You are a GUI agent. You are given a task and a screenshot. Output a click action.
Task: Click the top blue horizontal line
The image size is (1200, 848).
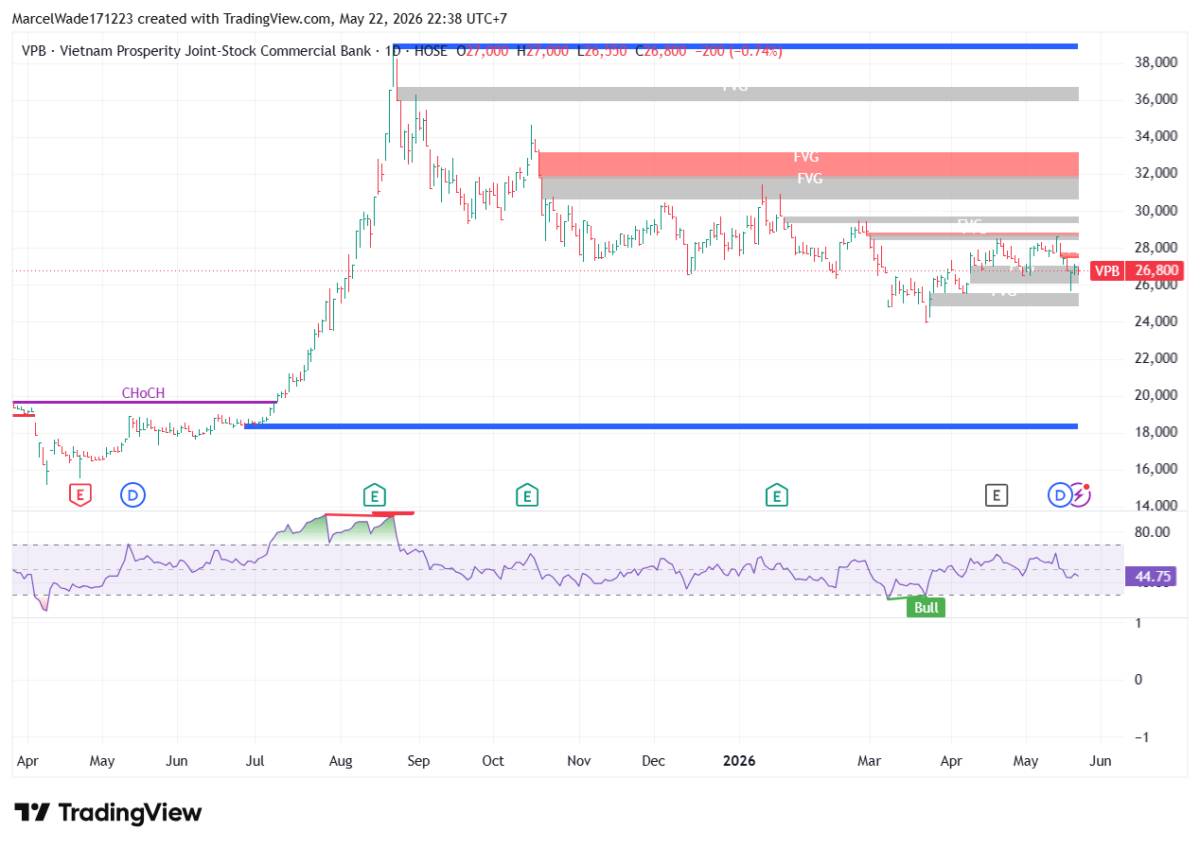click(735, 46)
